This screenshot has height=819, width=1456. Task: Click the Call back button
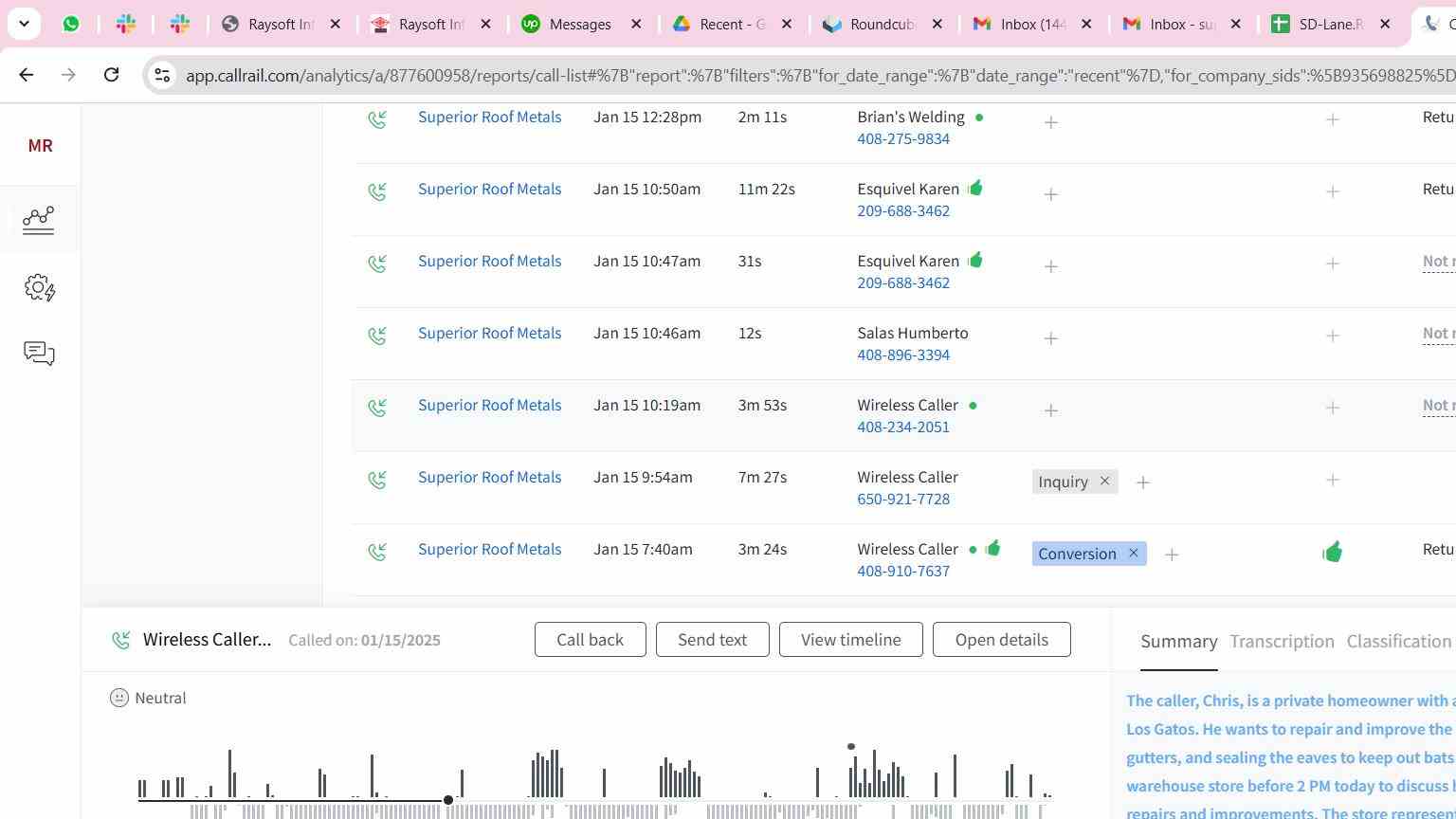(x=590, y=640)
